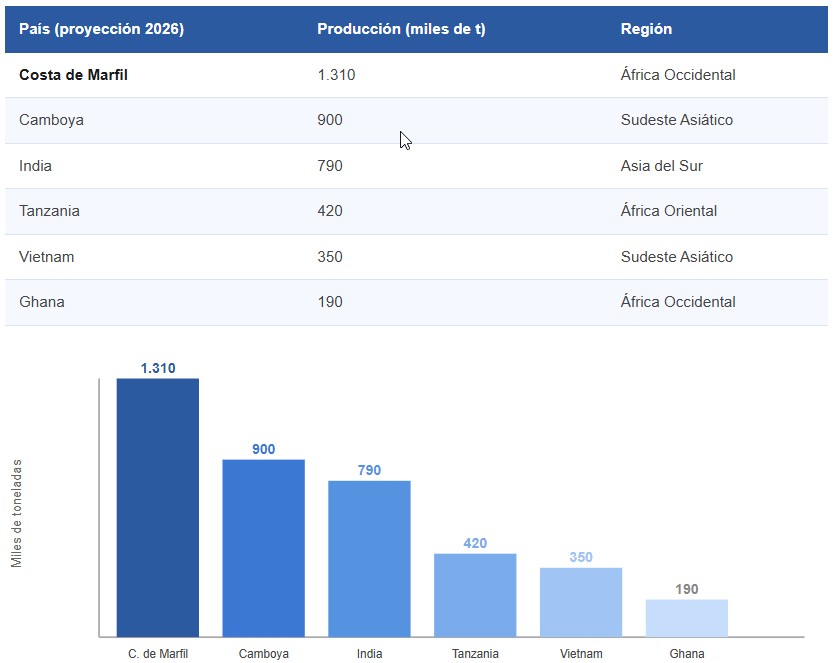Click the País (proyección 2026) column header
The image size is (834, 663).
[x=101, y=29]
